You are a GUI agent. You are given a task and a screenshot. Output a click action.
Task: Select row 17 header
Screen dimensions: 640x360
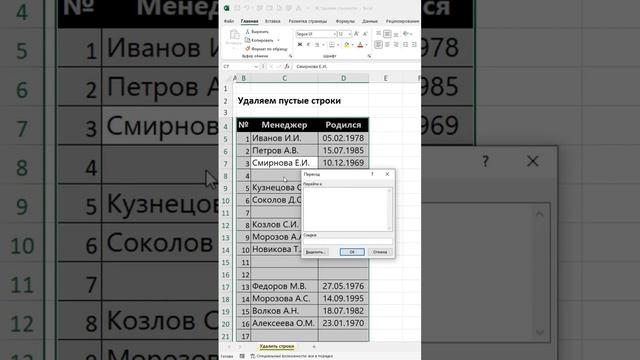pos(226,287)
